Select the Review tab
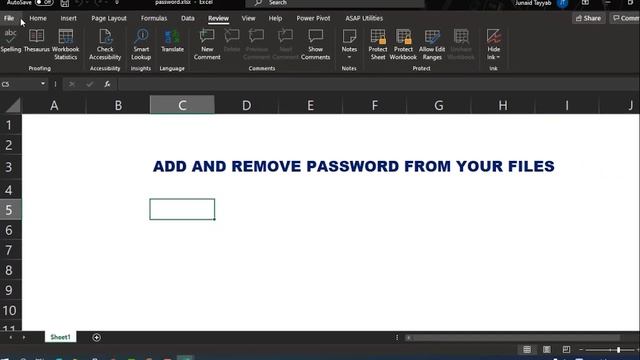The width and height of the screenshot is (640, 360). pos(218,18)
